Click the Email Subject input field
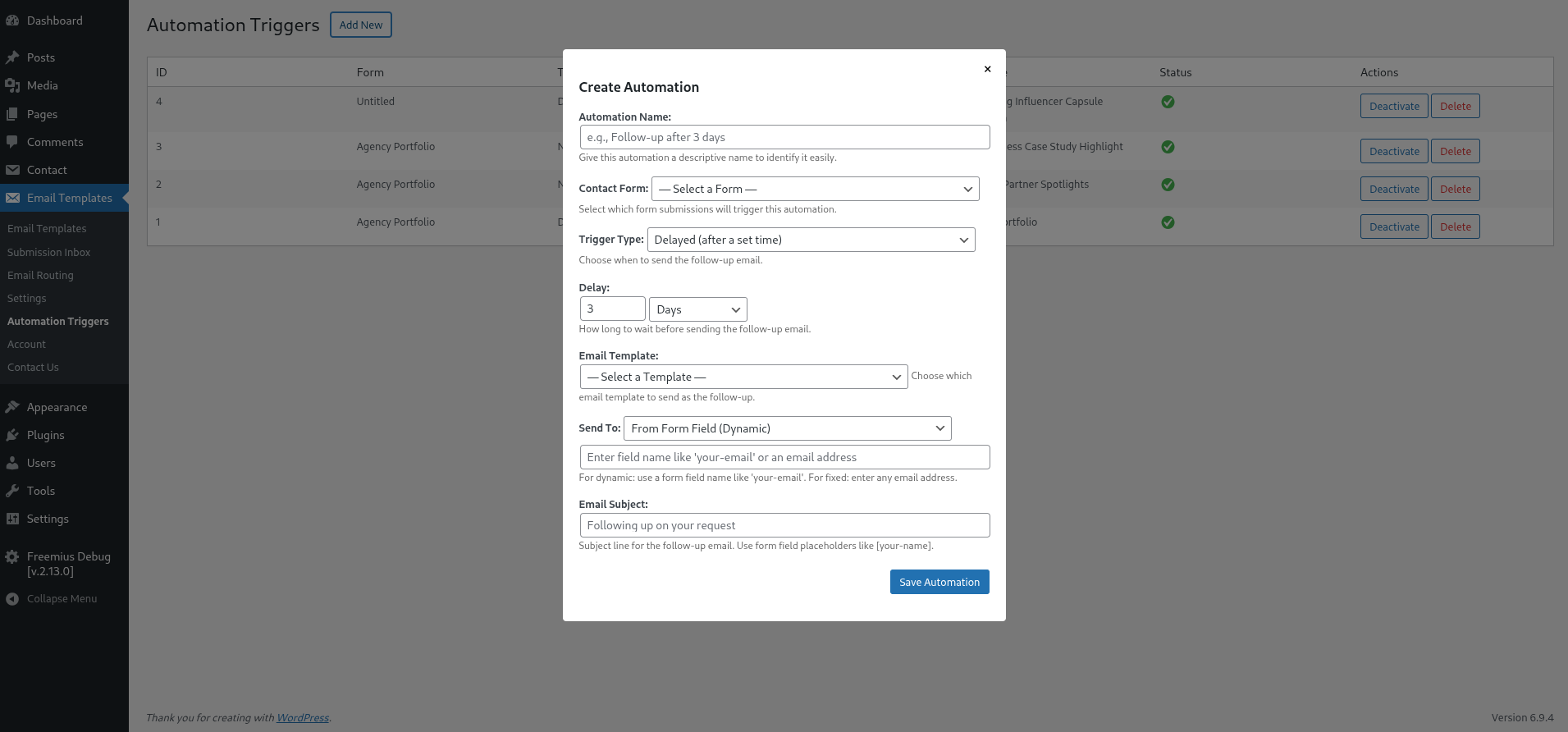This screenshot has height=732, width=1568. coord(784,525)
